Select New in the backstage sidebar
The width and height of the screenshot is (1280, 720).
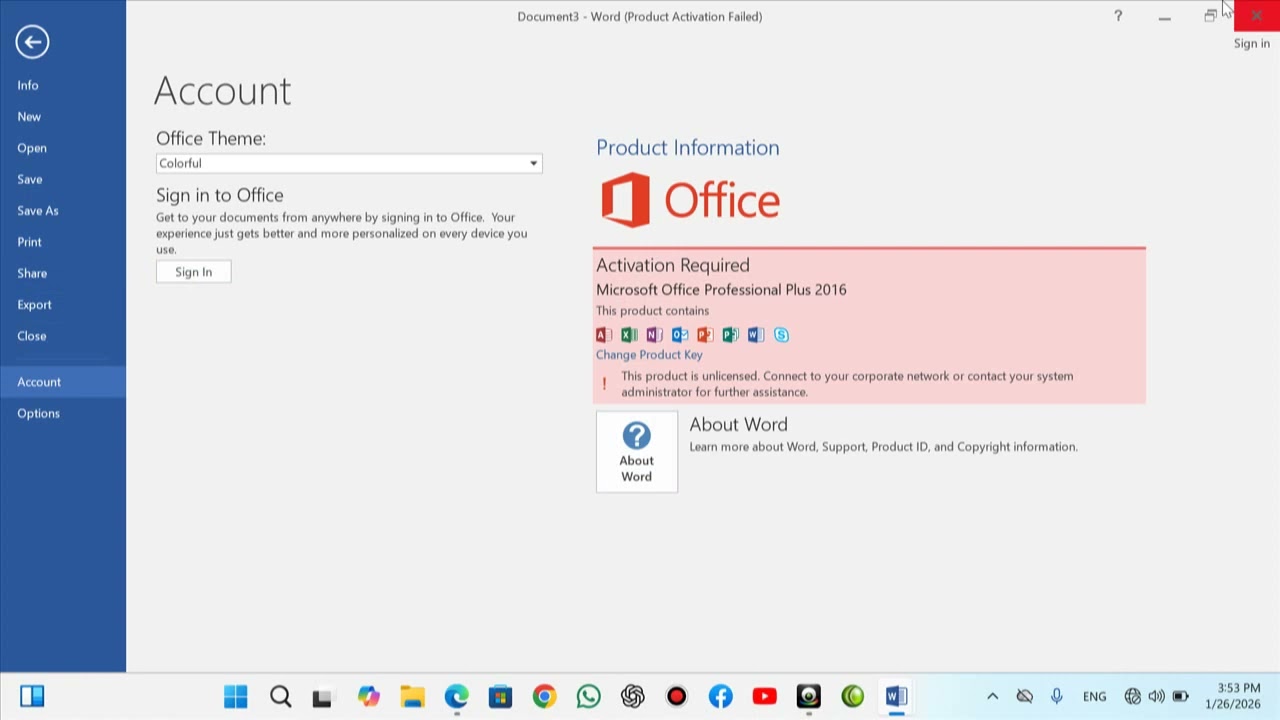(x=63, y=117)
